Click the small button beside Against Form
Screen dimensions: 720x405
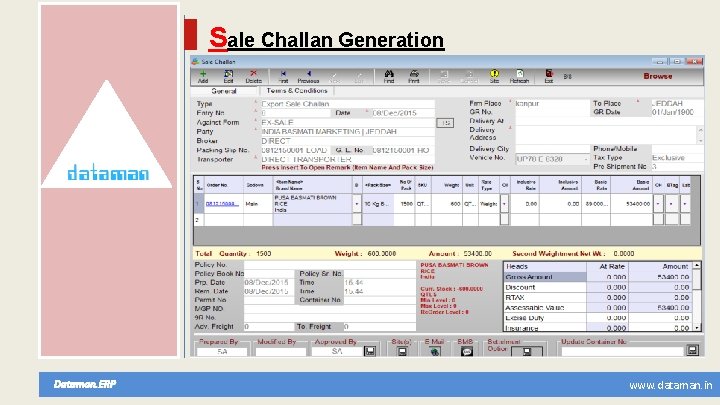click(x=445, y=123)
